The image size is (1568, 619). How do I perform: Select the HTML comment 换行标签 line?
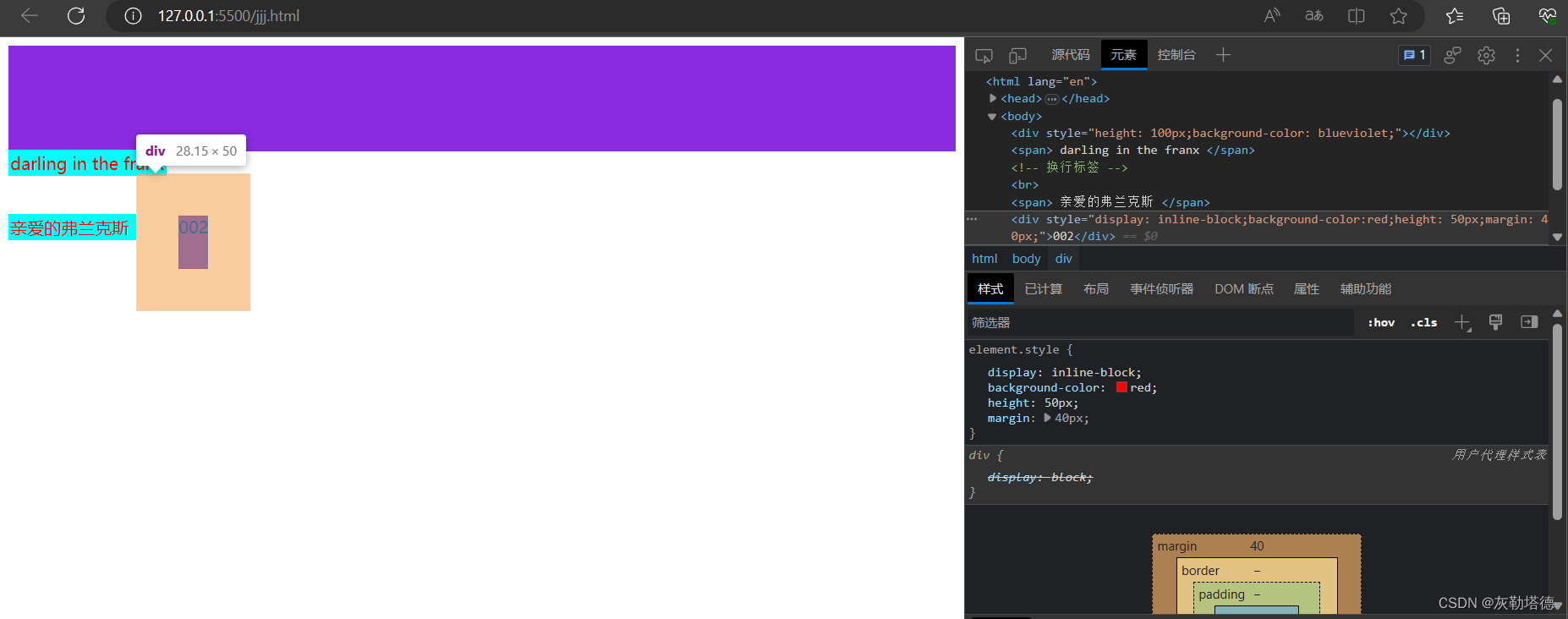pyautogui.click(x=1070, y=167)
